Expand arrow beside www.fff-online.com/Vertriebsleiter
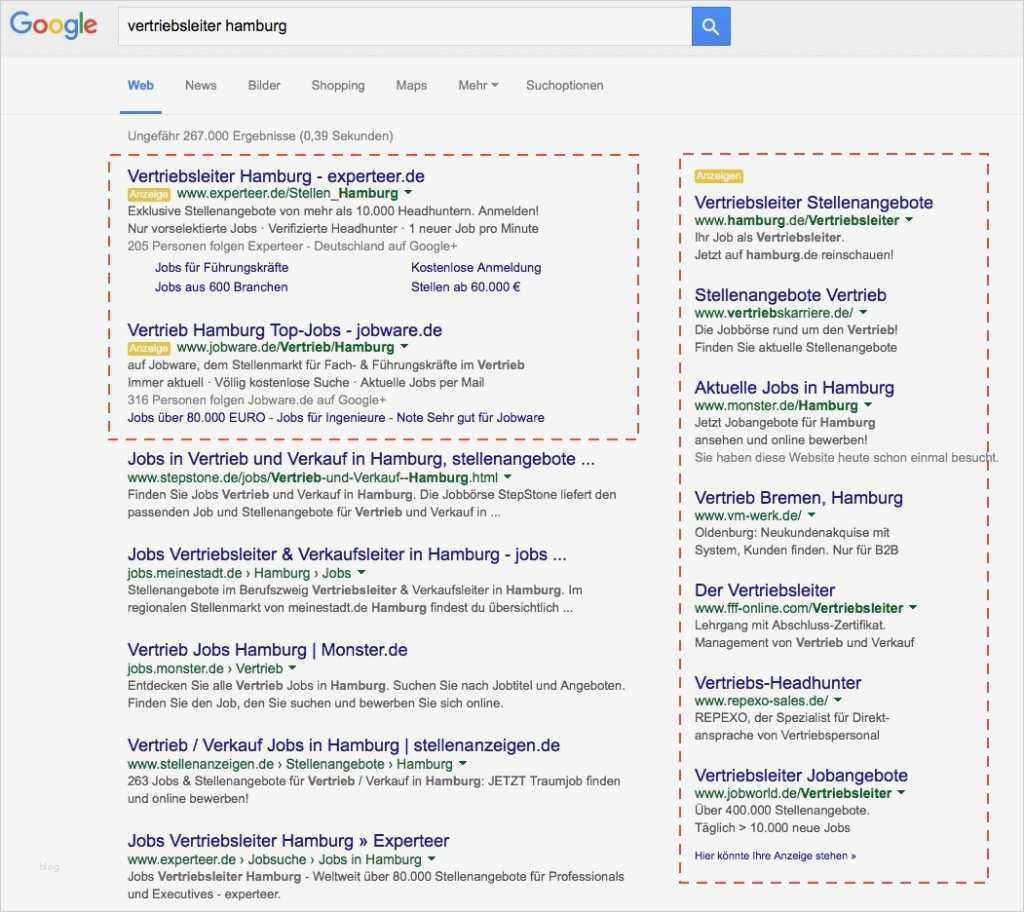 [913, 608]
